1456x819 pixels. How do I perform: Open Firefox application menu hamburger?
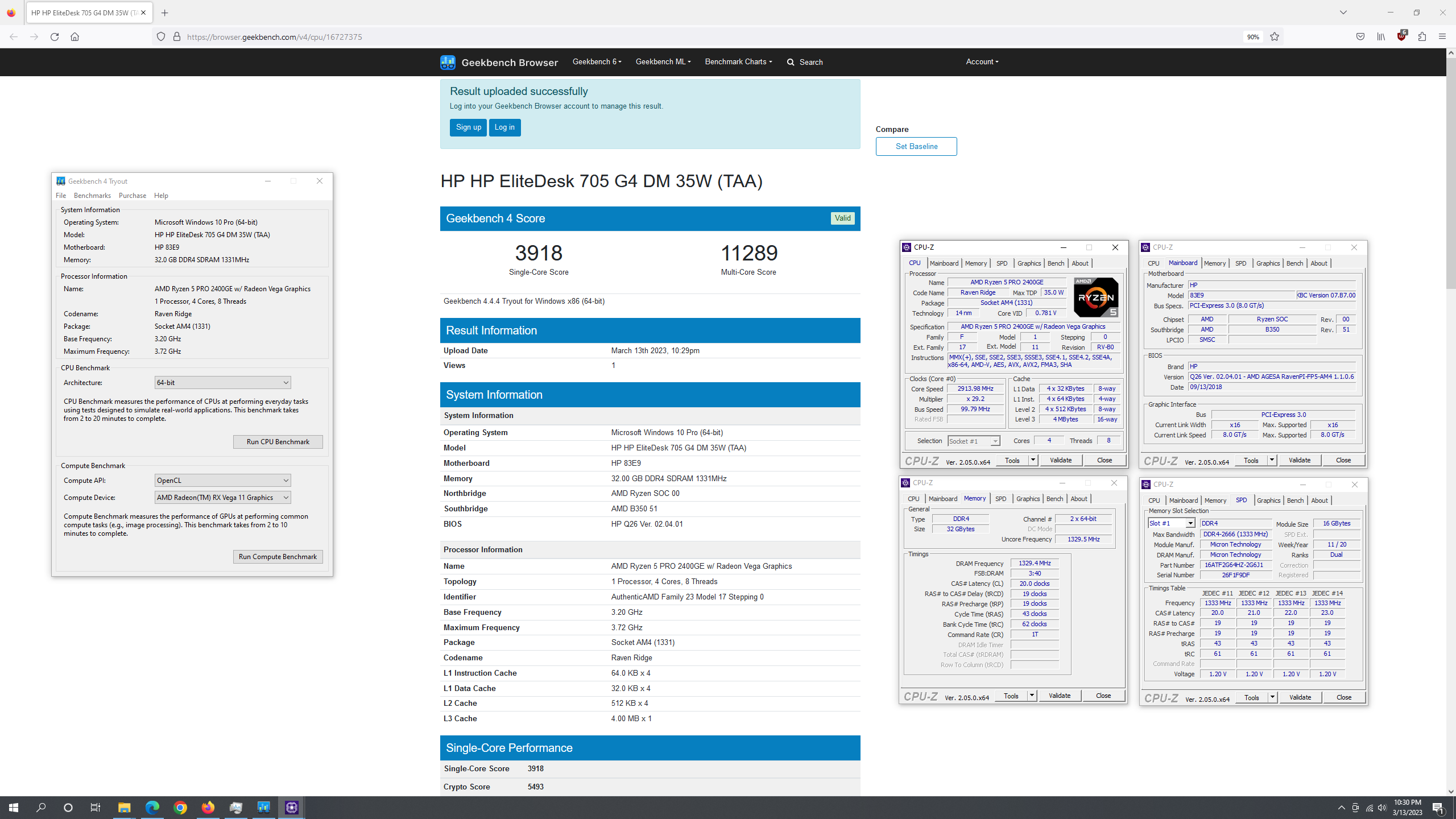point(1442,37)
